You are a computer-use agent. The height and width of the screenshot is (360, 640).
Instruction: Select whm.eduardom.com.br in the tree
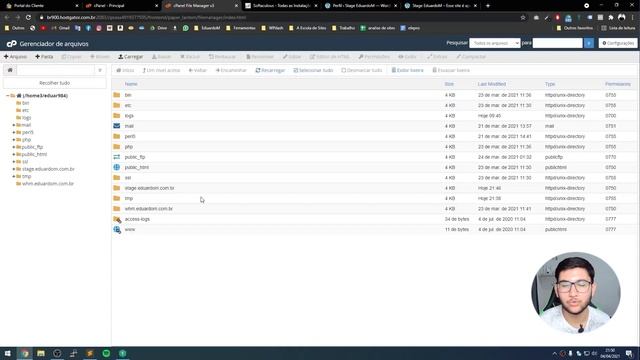click(x=48, y=184)
